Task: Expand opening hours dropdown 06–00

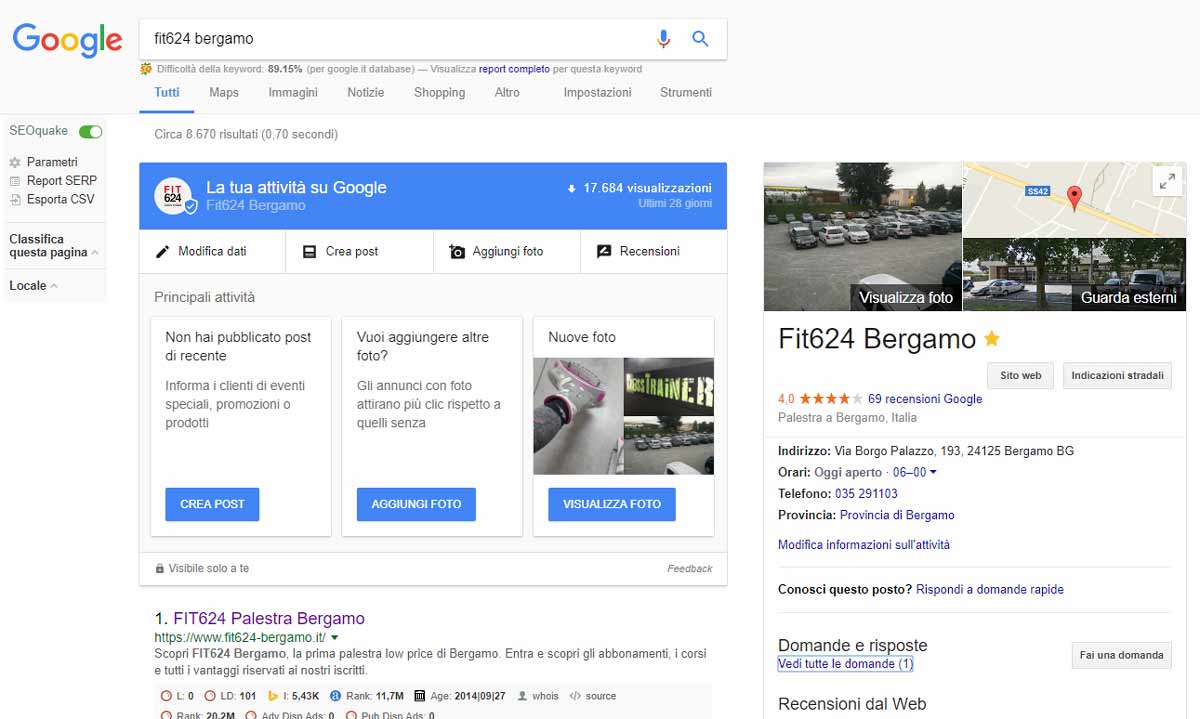Action: pyautogui.click(x=914, y=472)
